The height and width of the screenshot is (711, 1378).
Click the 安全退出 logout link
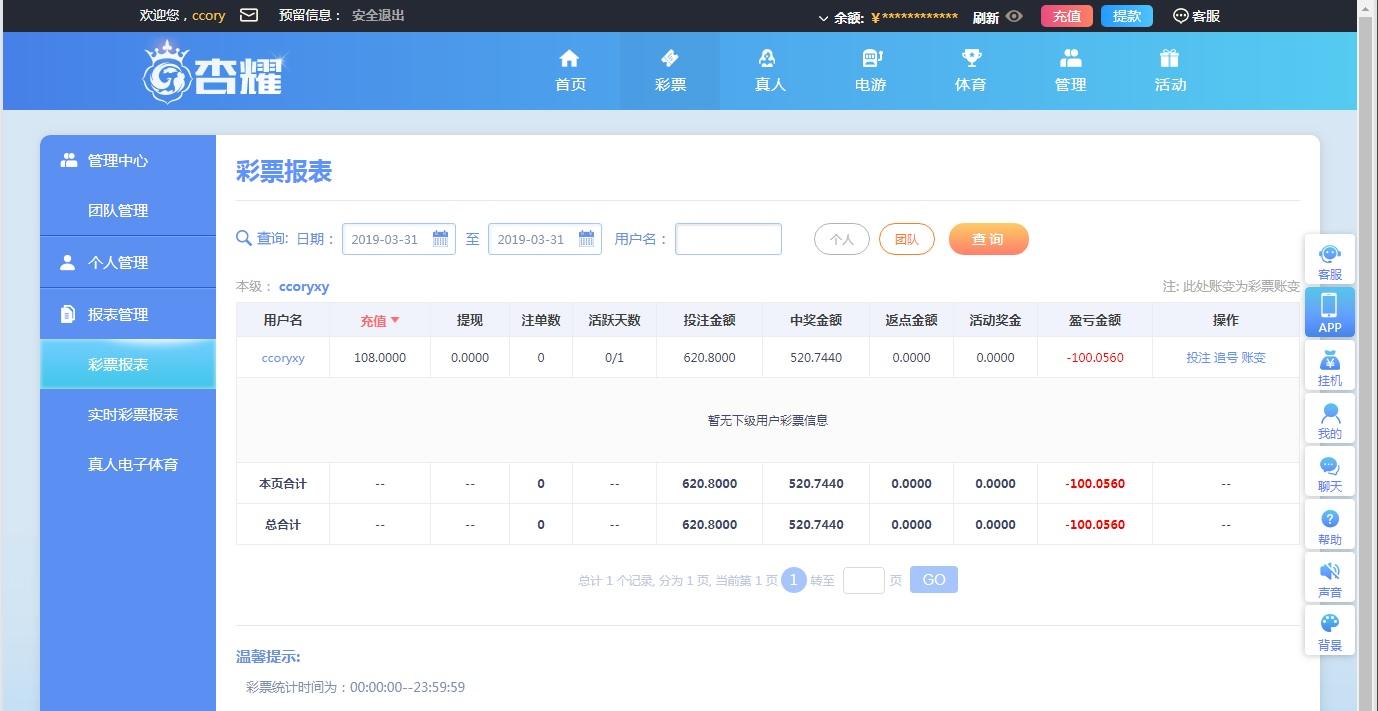click(x=378, y=15)
